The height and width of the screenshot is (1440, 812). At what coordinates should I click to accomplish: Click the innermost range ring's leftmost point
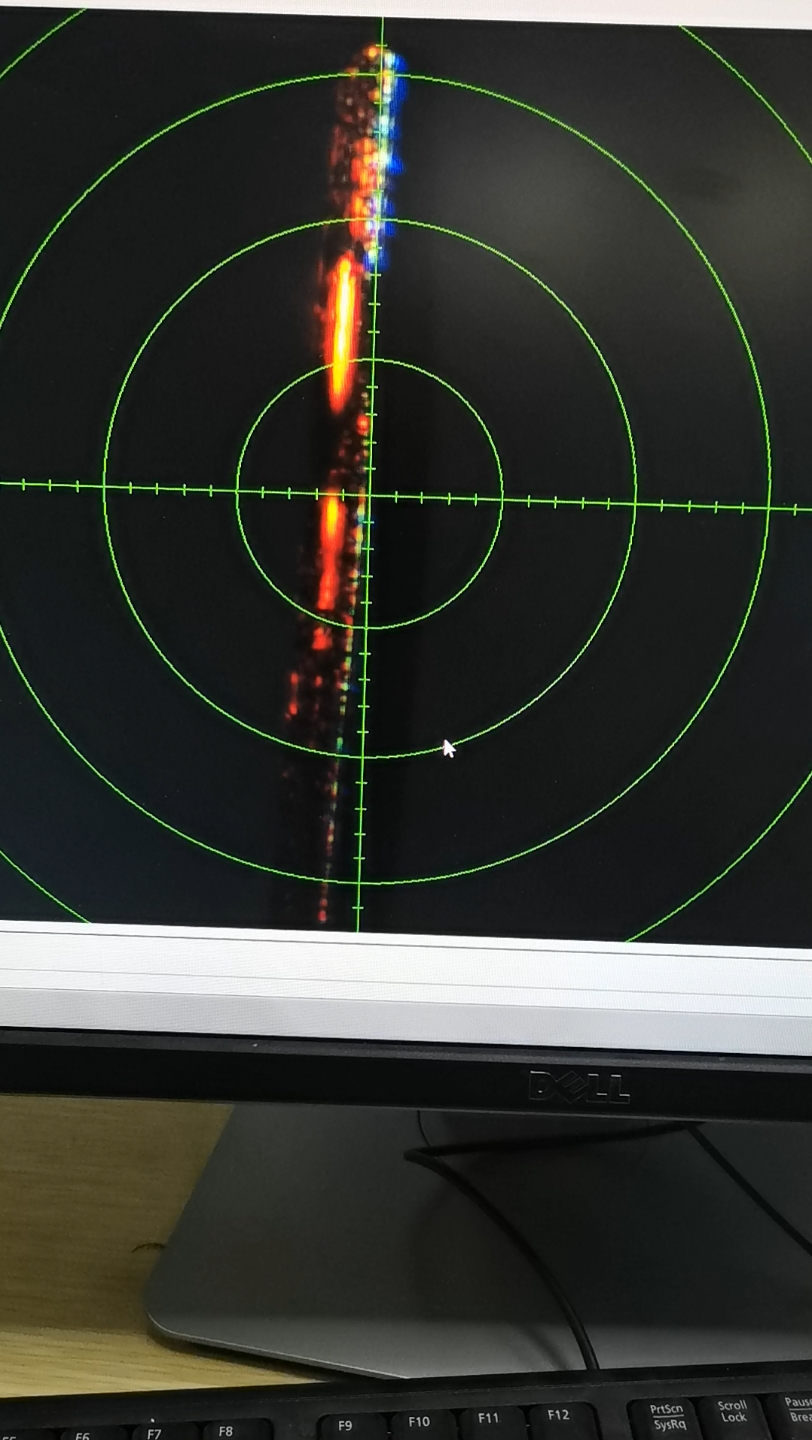[x=237, y=490]
